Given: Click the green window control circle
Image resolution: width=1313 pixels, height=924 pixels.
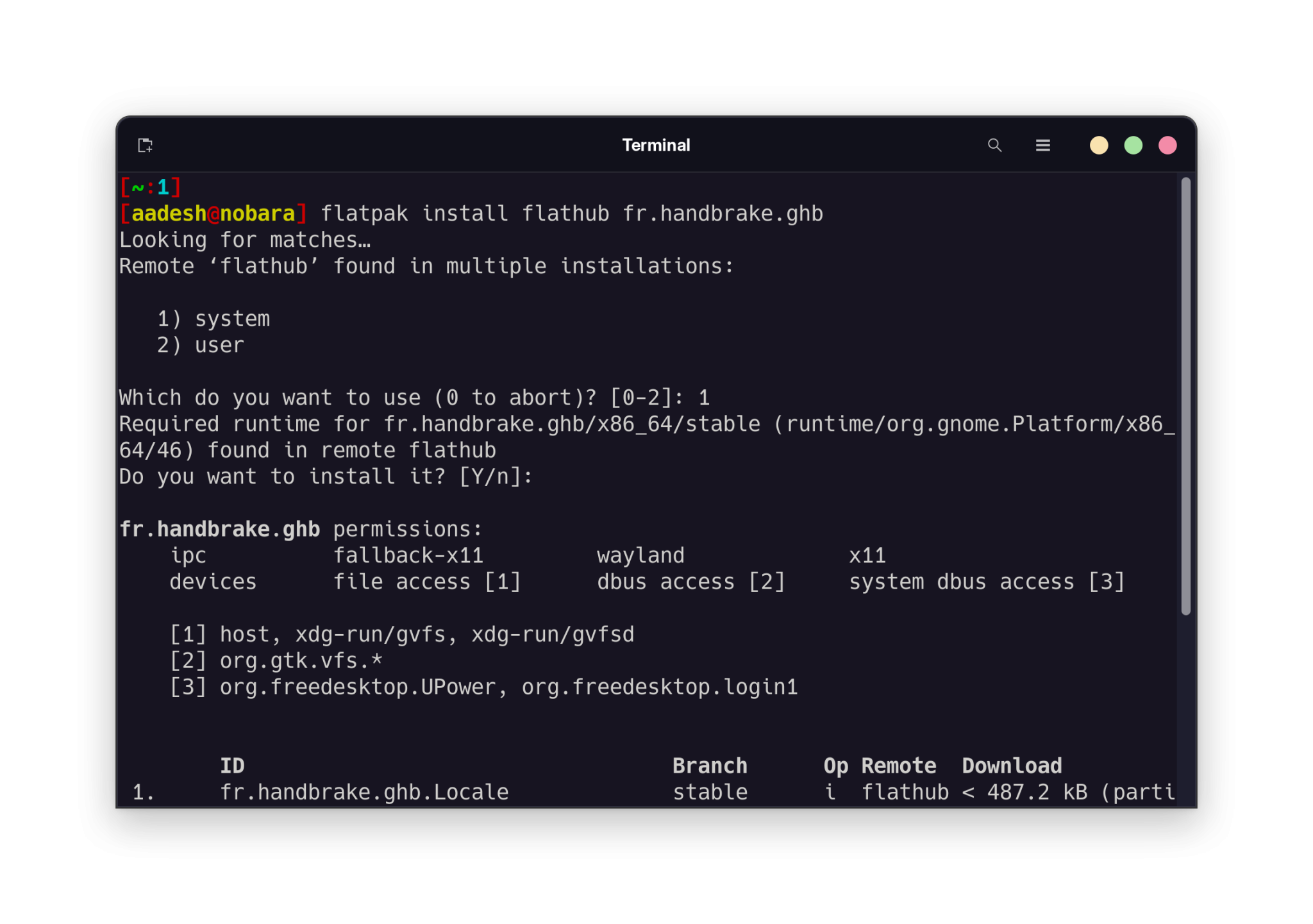Looking at the screenshot, I should (x=1133, y=146).
